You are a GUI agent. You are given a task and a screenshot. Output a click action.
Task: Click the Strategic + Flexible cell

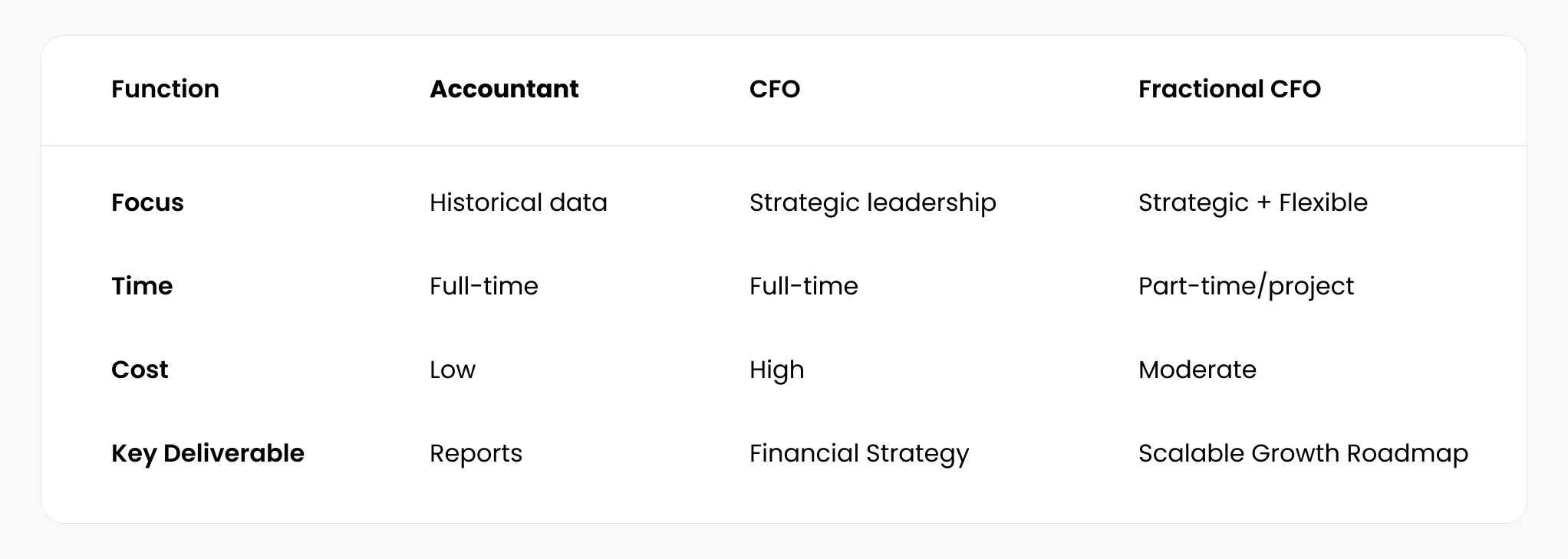(1253, 203)
